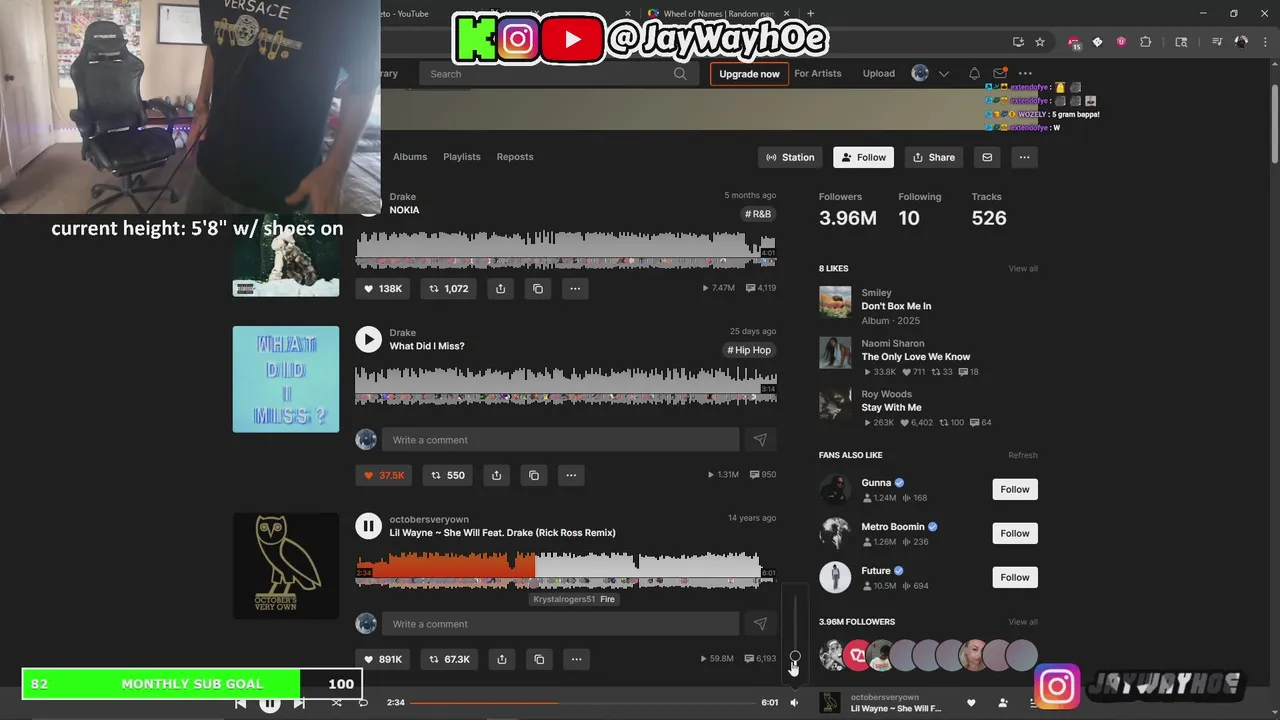
Task: Click Upgrade now
Action: pos(749,74)
